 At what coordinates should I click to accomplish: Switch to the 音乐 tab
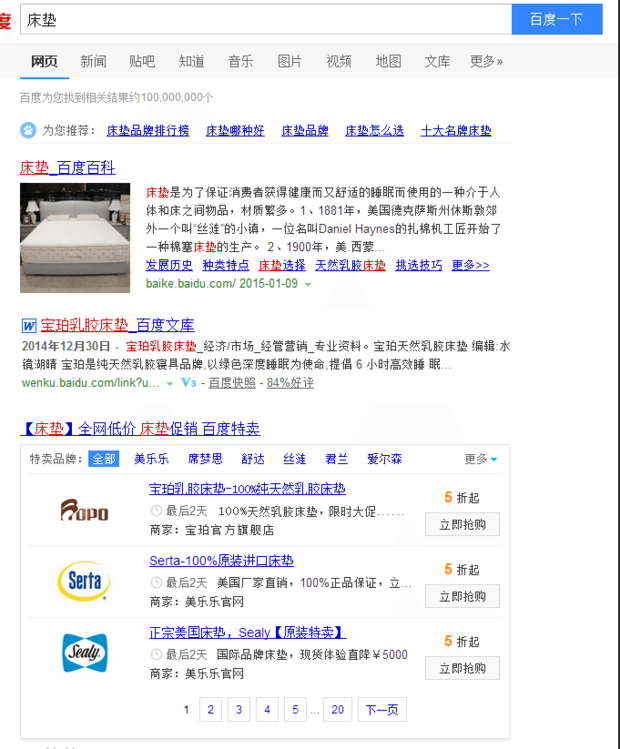241,61
